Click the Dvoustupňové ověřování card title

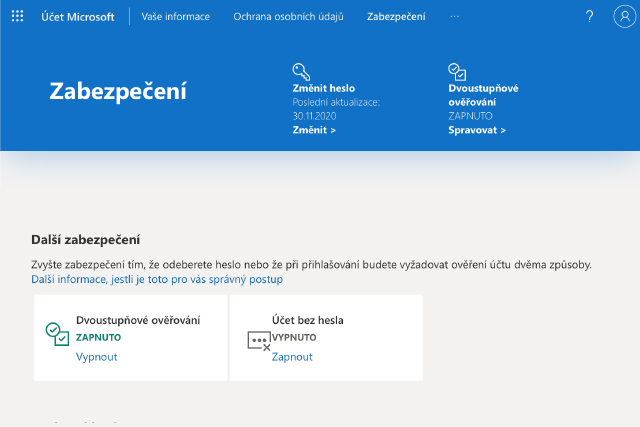[138, 320]
